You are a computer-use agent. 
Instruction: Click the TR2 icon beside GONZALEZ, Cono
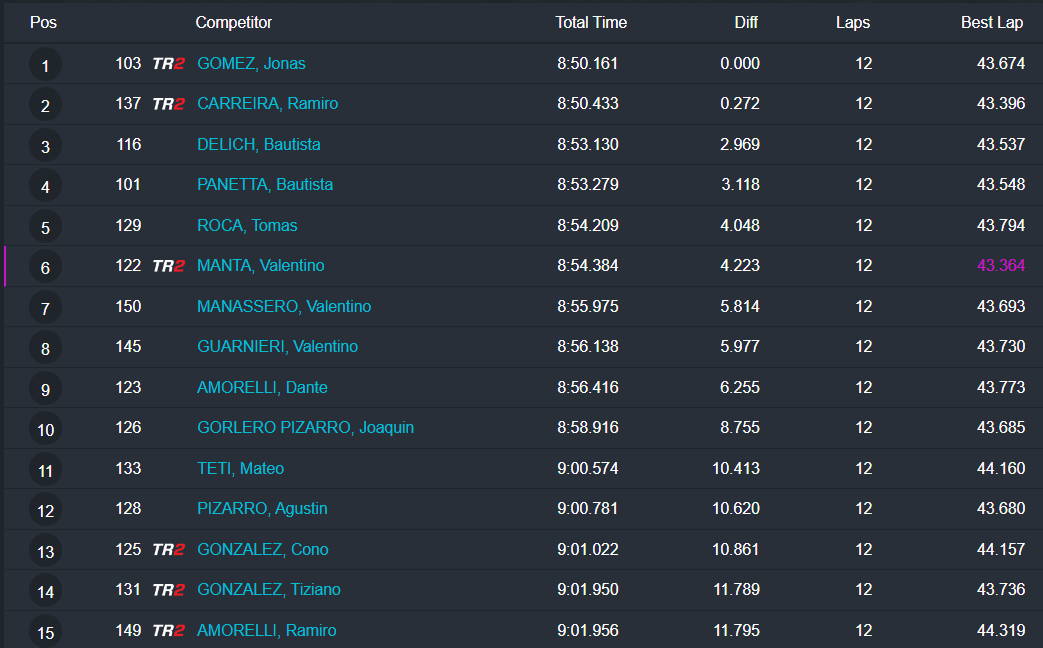point(168,550)
